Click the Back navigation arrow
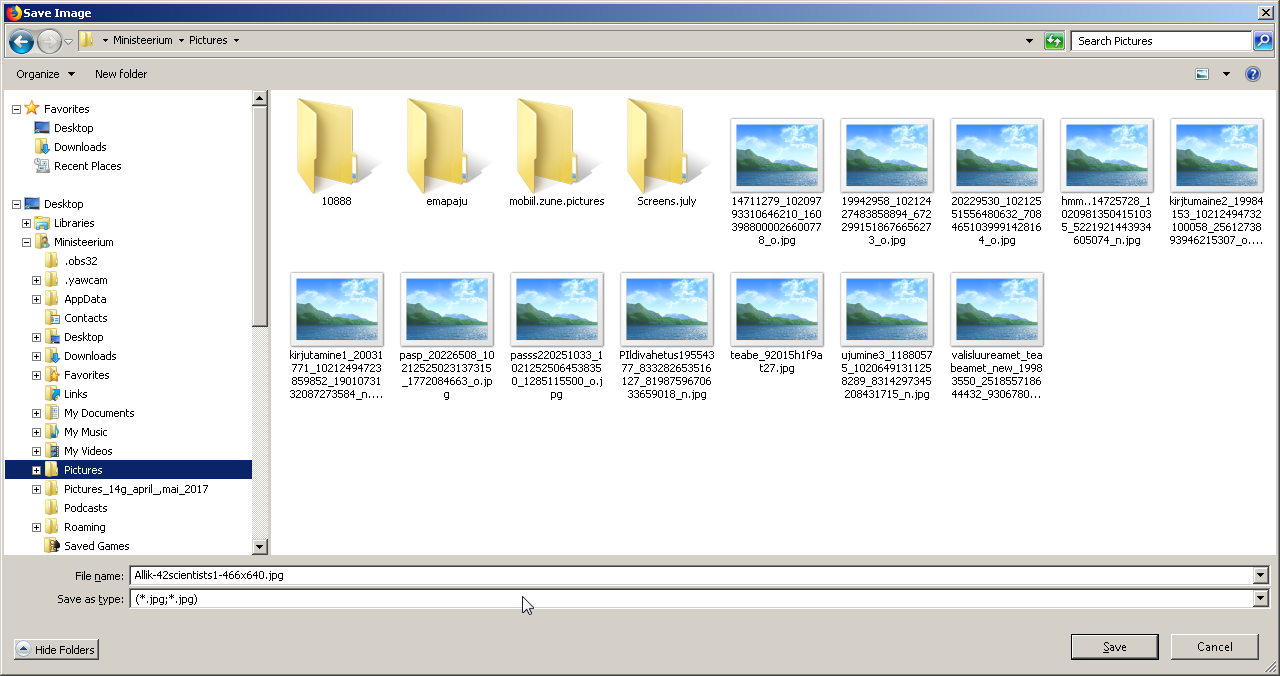Screen dimensions: 1280x676 pyautogui.click(x=21, y=41)
